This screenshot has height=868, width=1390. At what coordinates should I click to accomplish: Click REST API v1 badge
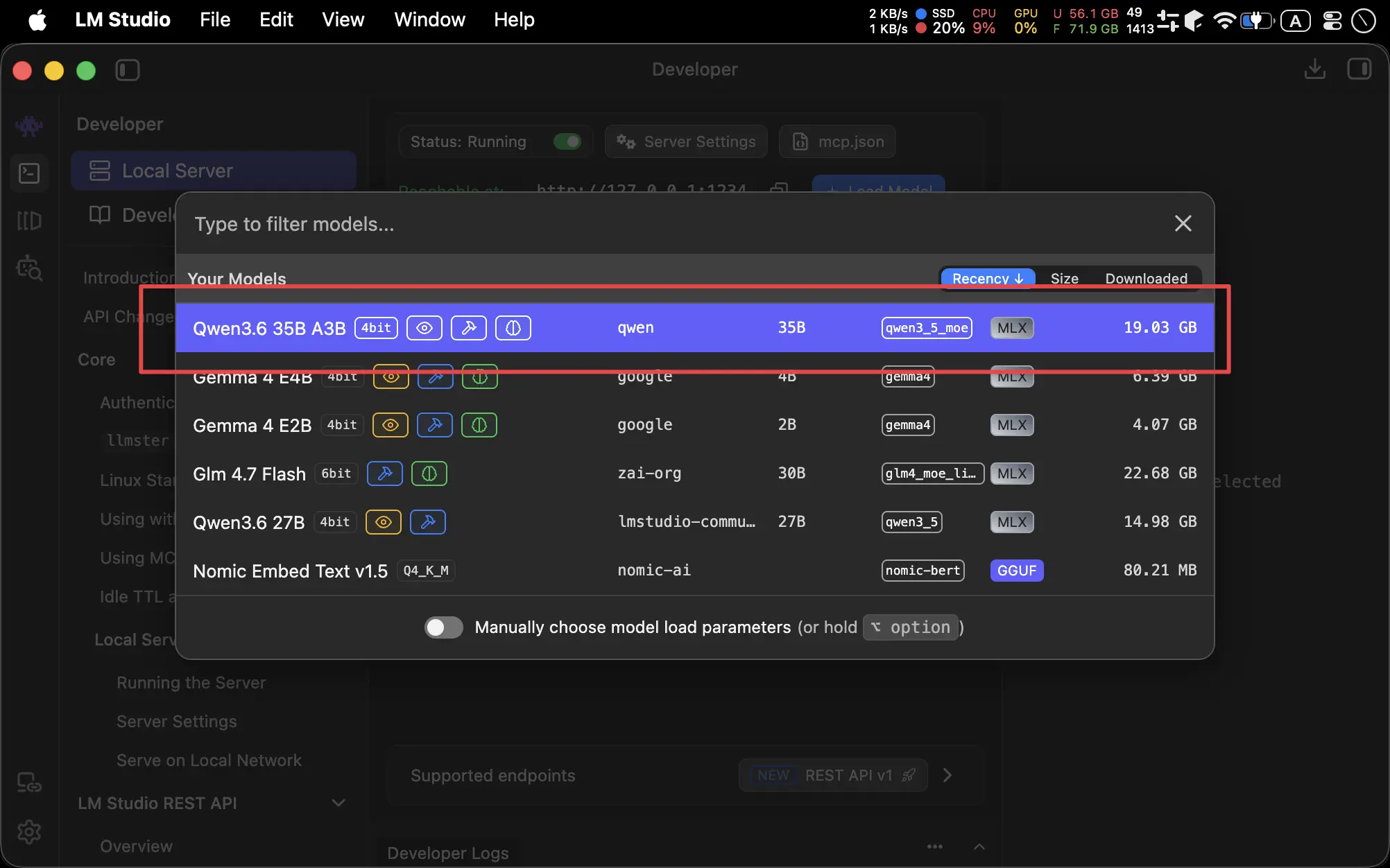tap(833, 775)
